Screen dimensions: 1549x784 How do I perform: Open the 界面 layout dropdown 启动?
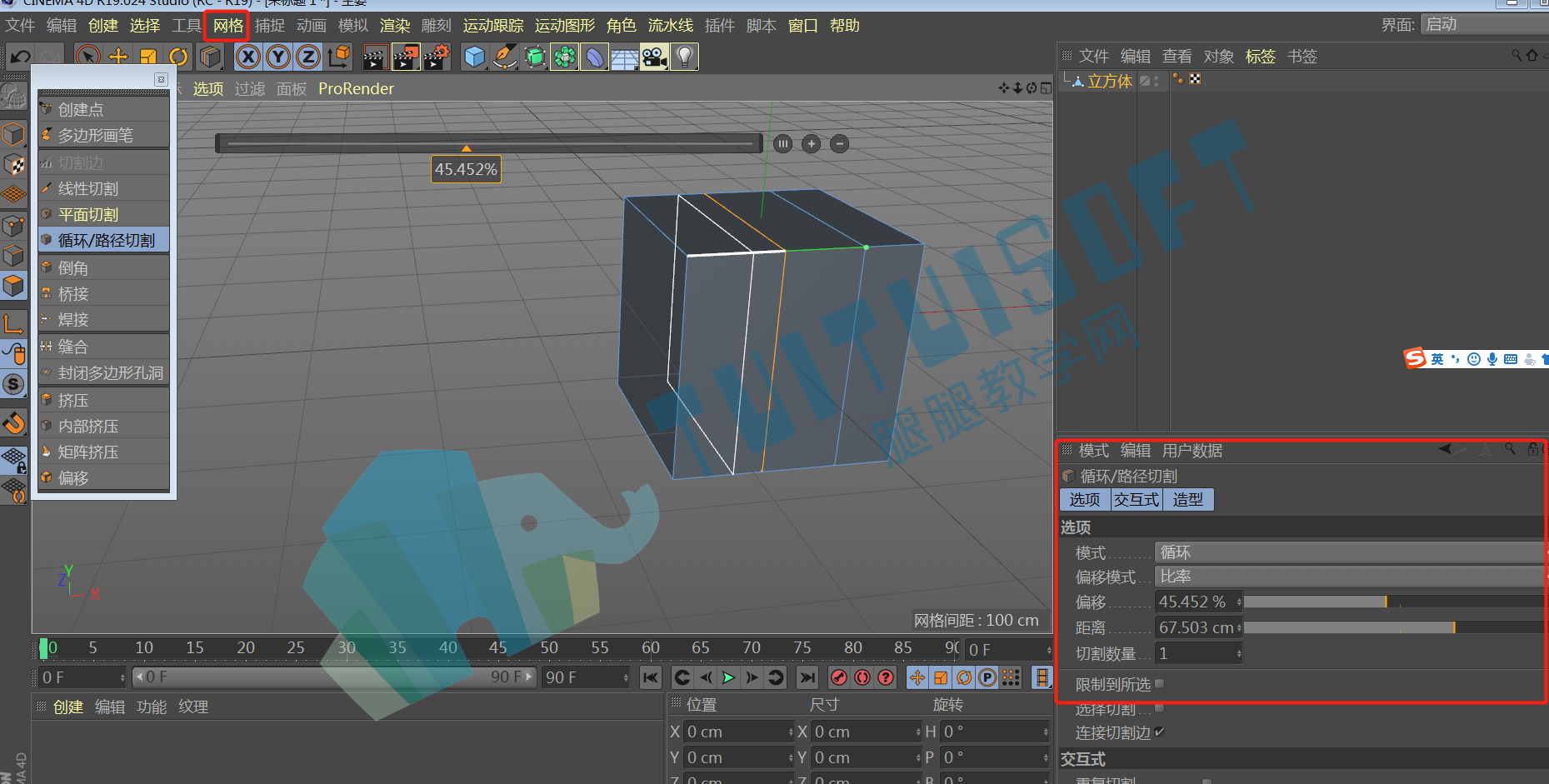tap(1483, 25)
